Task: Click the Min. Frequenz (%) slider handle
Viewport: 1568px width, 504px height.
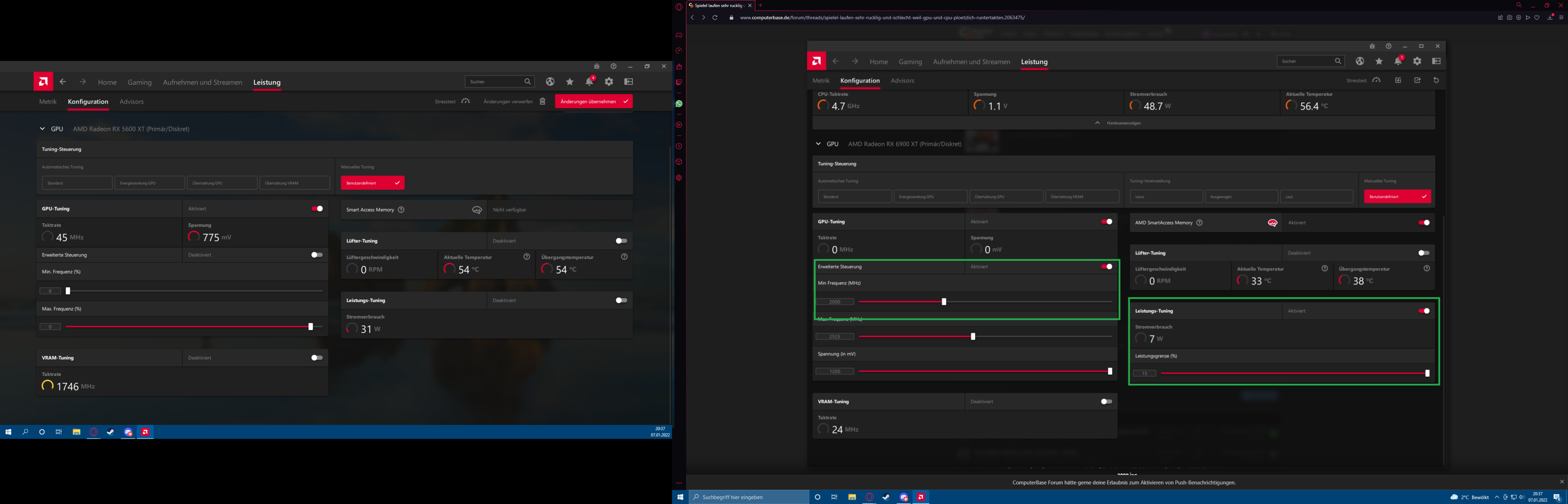Action: (68, 291)
